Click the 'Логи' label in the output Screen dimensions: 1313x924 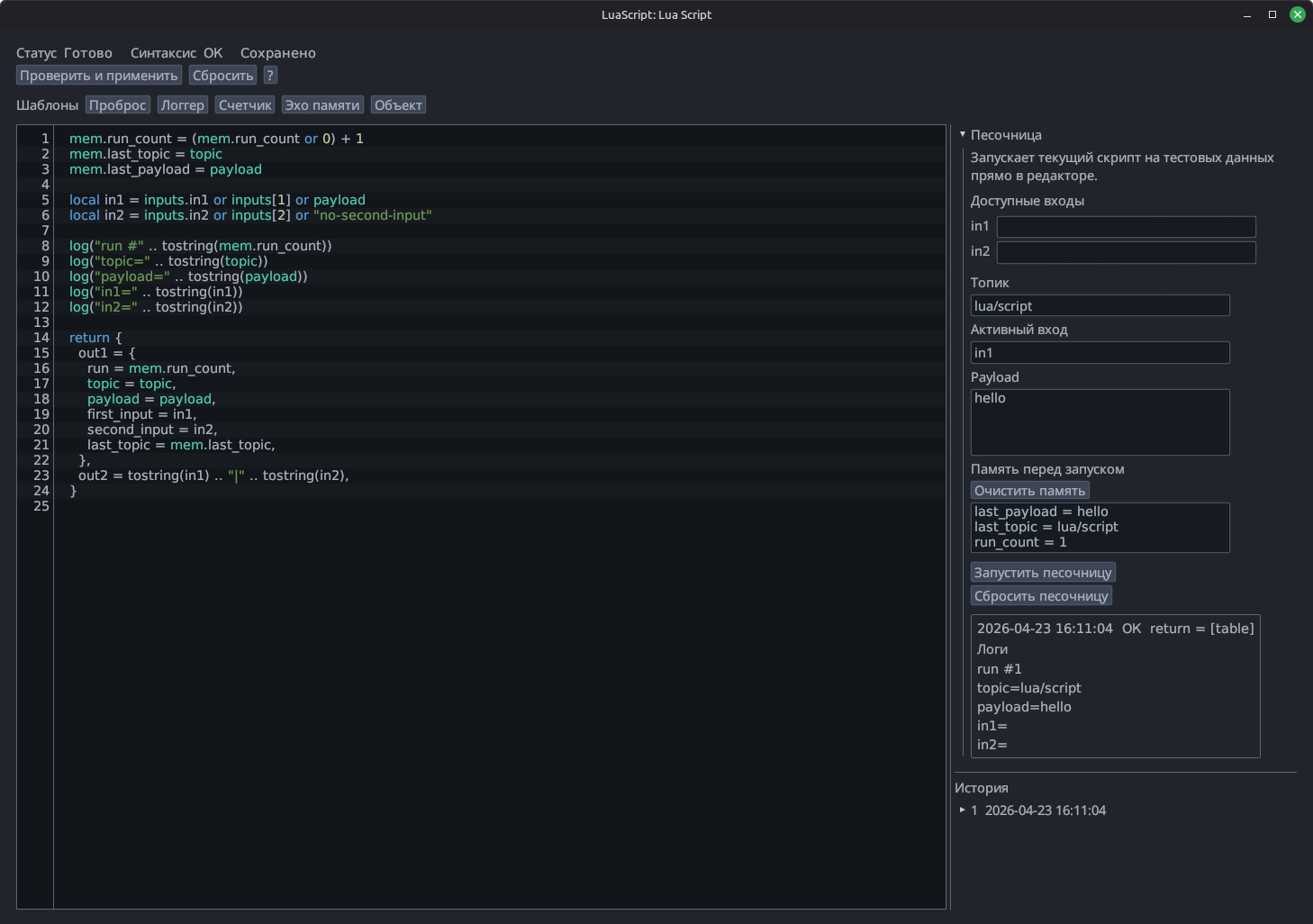click(992, 649)
